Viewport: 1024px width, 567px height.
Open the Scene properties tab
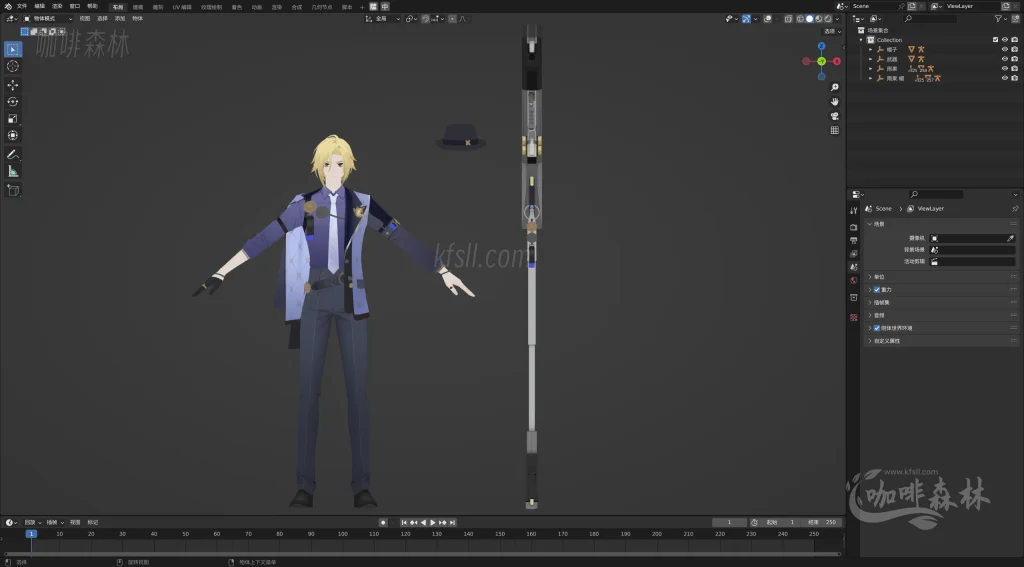pos(854,267)
